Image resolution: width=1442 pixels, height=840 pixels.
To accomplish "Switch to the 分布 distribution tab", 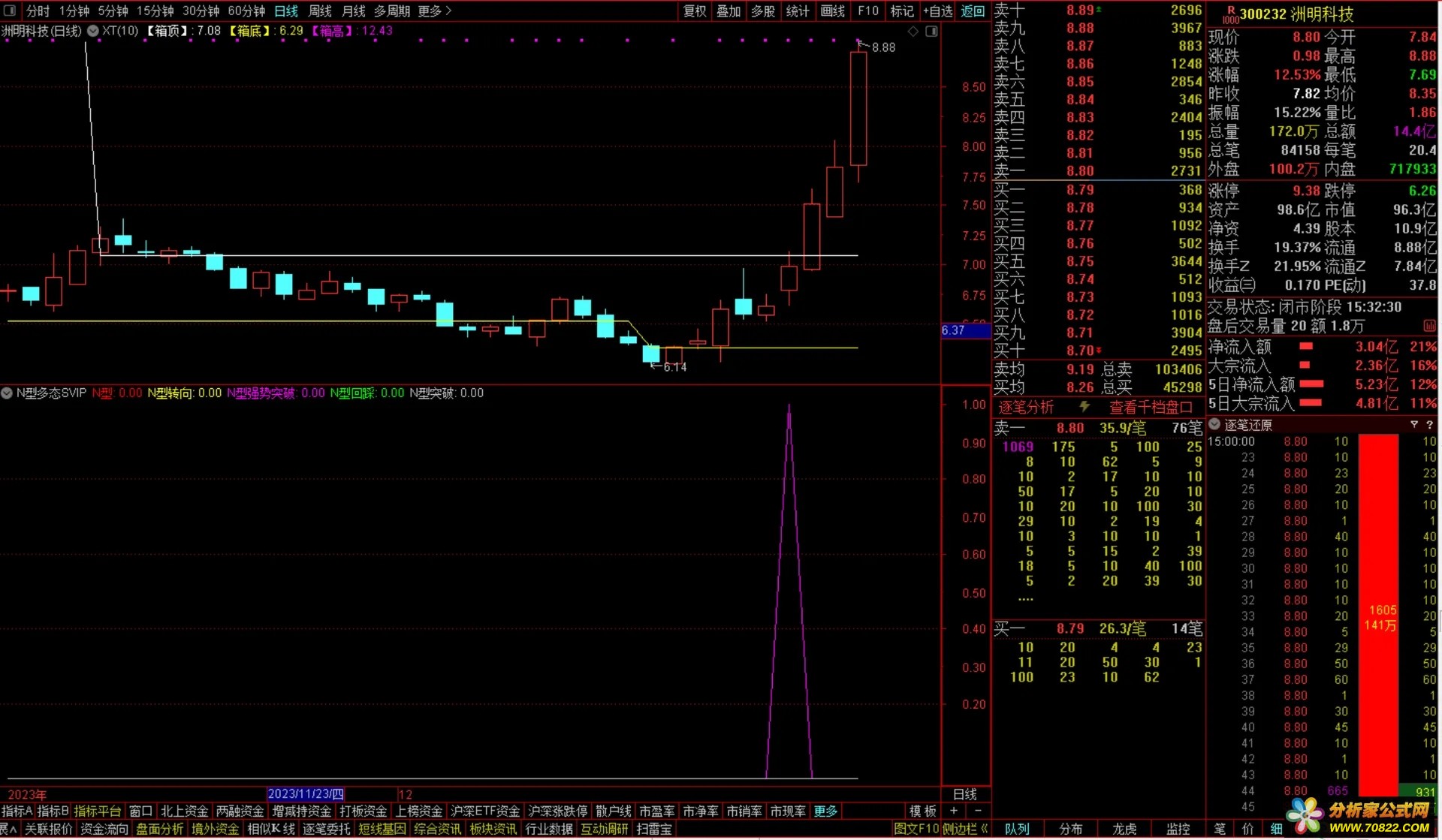I will click(x=1071, y=829).
